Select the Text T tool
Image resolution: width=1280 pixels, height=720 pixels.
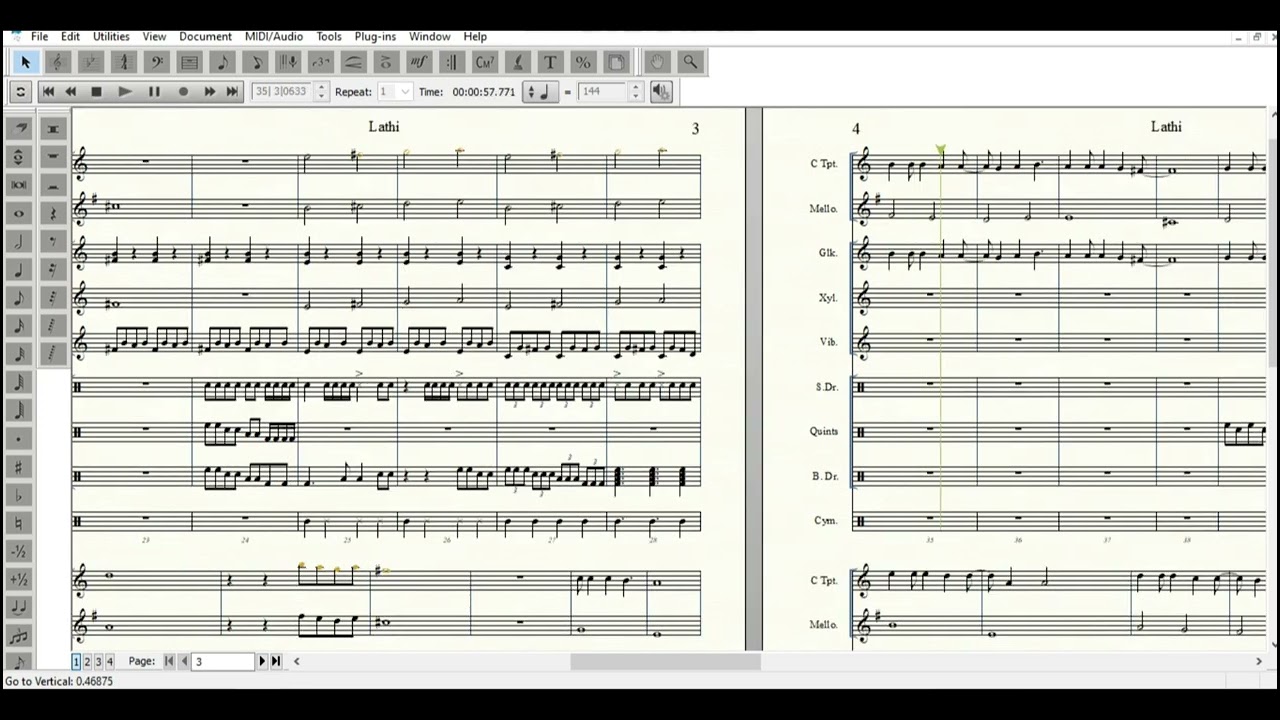click(550, 62)
